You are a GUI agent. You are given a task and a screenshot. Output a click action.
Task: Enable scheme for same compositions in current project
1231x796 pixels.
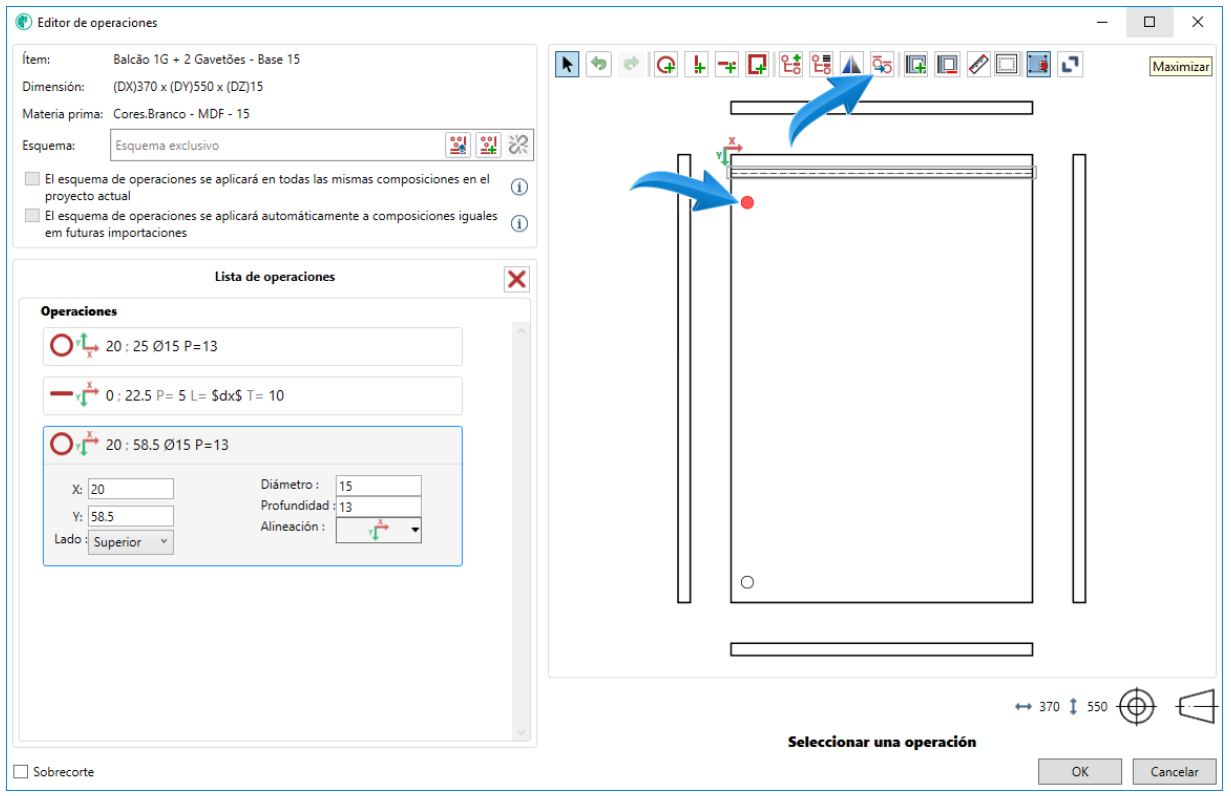[33, 180]
